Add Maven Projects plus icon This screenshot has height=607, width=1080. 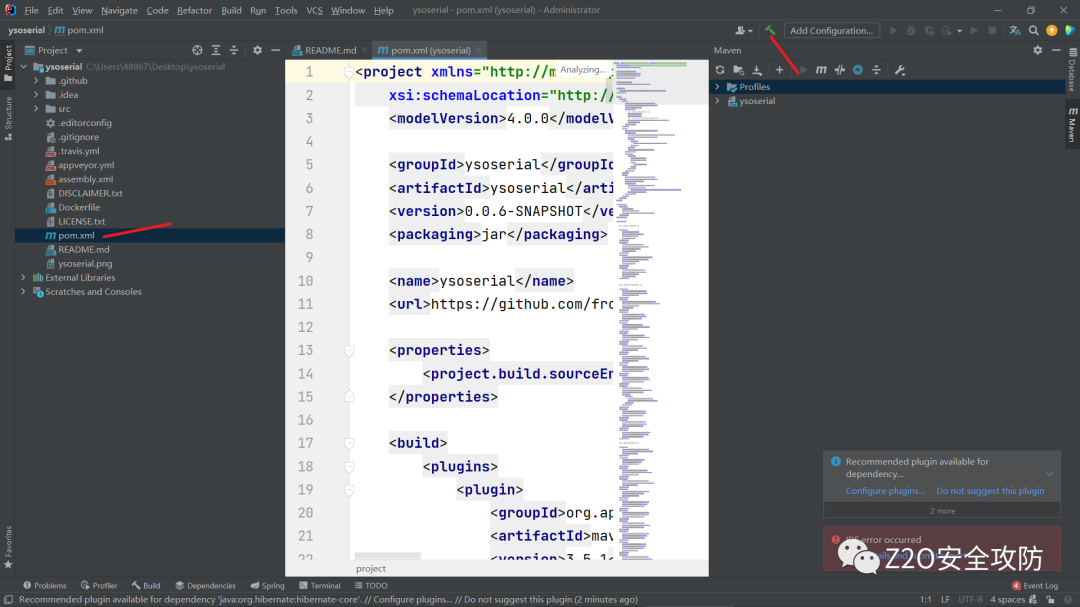(780, 70)
